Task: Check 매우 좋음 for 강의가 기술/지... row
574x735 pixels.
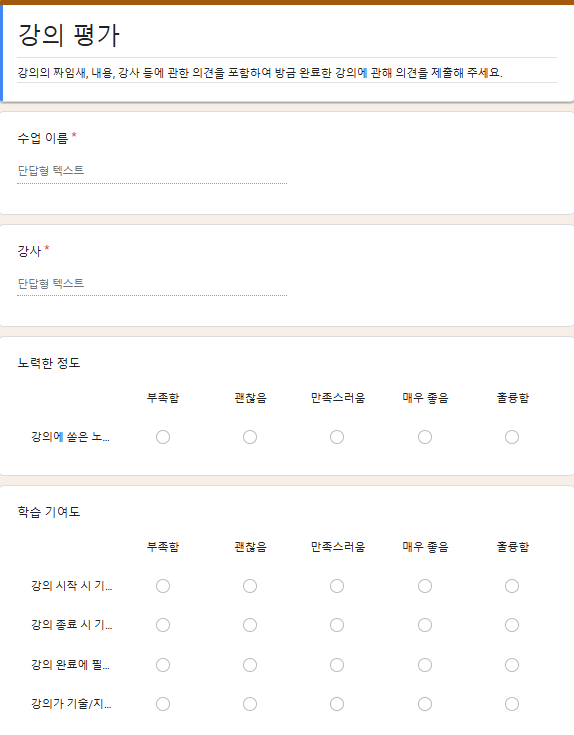Action: 425,704
